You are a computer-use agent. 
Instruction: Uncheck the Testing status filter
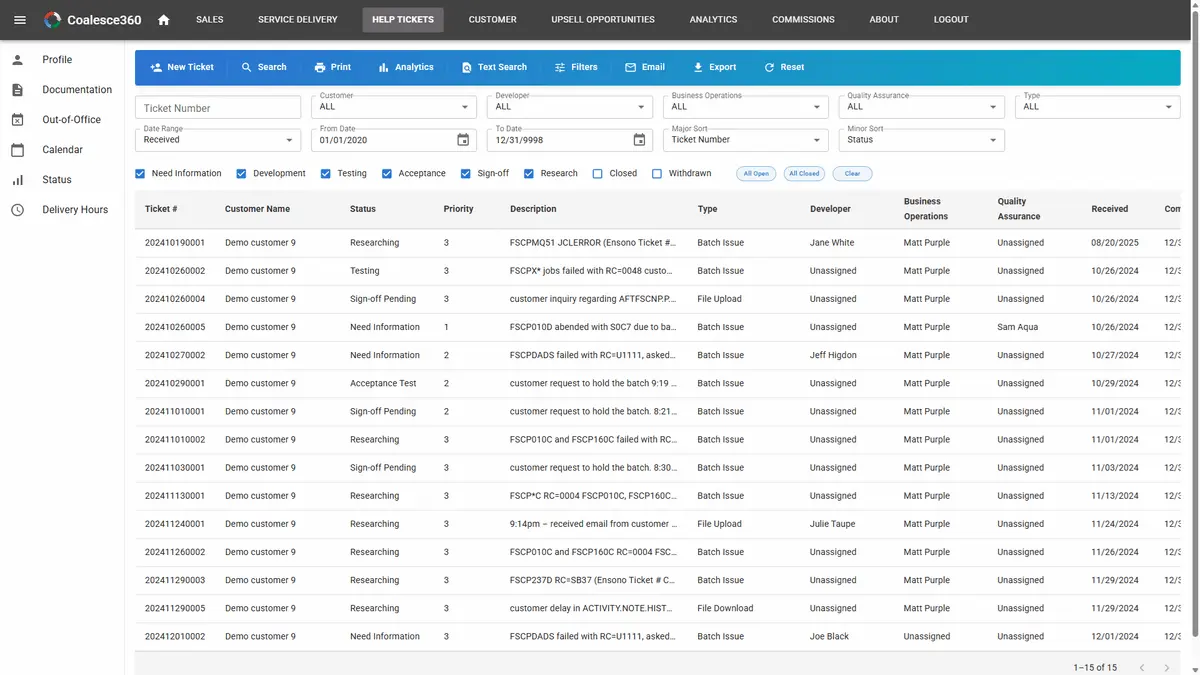coord(325,173)
